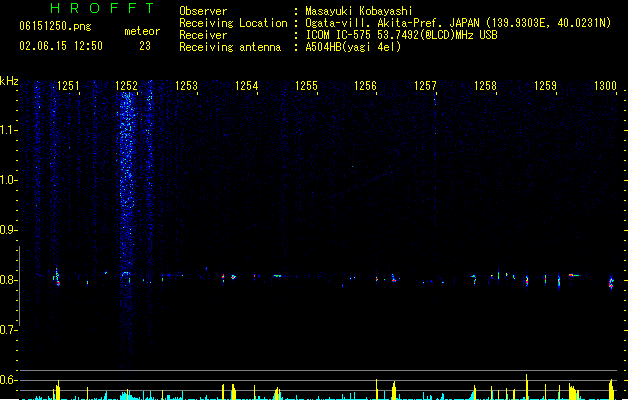Click the A504HB(yagi 4el) antenna text
Image resolution: width=629 pixels, height=400 pixels.
click(x=353, y=47)
